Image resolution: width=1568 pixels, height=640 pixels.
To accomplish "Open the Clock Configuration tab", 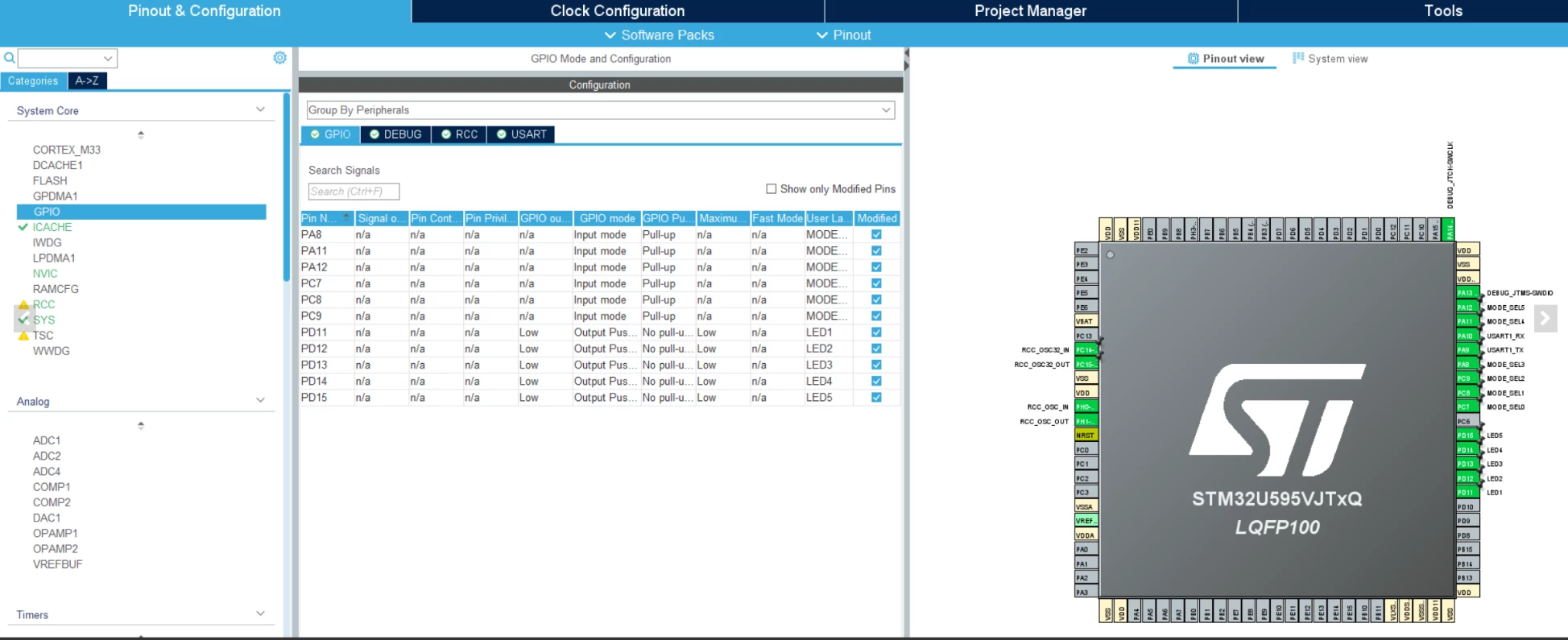I will (x=618, y=11).
